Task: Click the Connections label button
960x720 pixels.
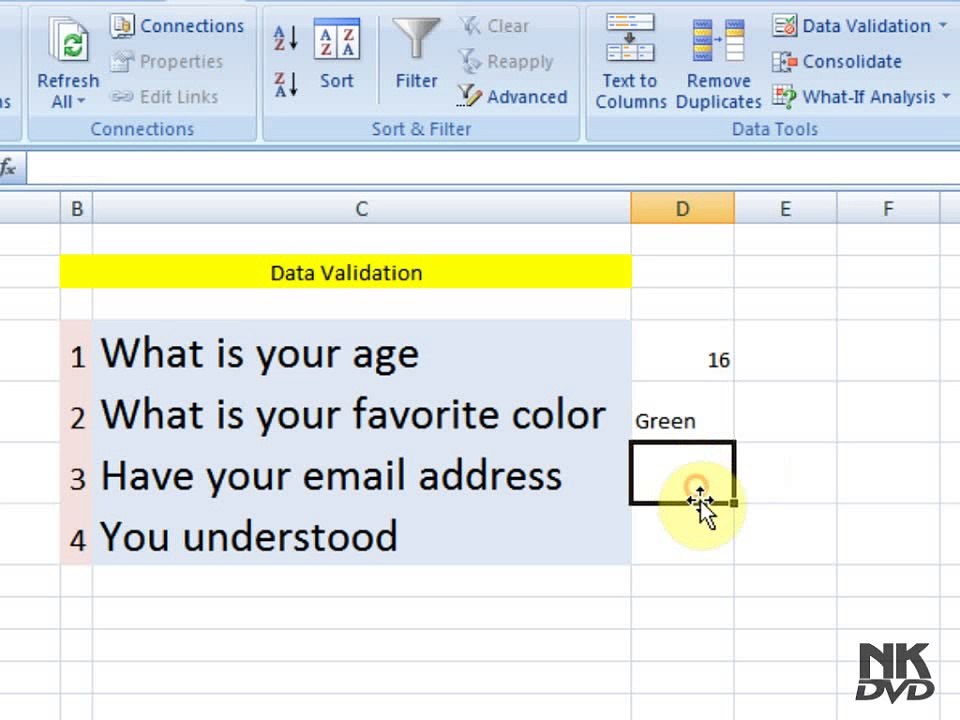Action: click(192, 26)
